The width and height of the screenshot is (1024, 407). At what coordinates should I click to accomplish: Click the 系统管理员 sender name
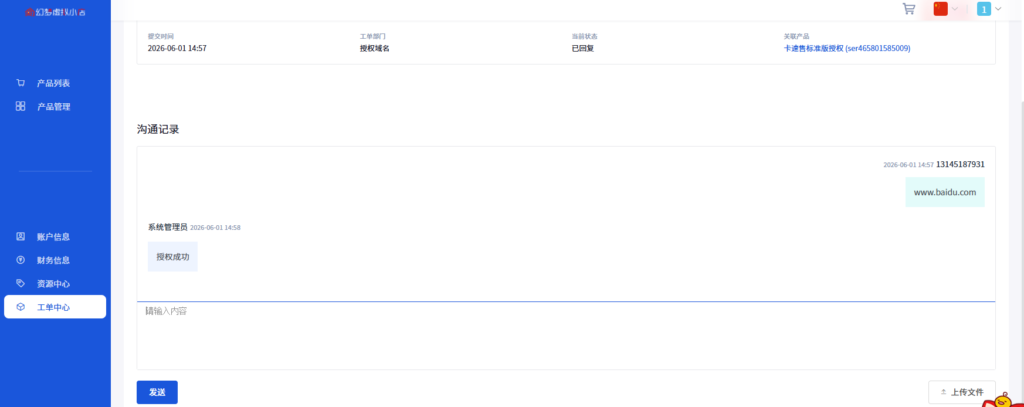coord(168,227)
